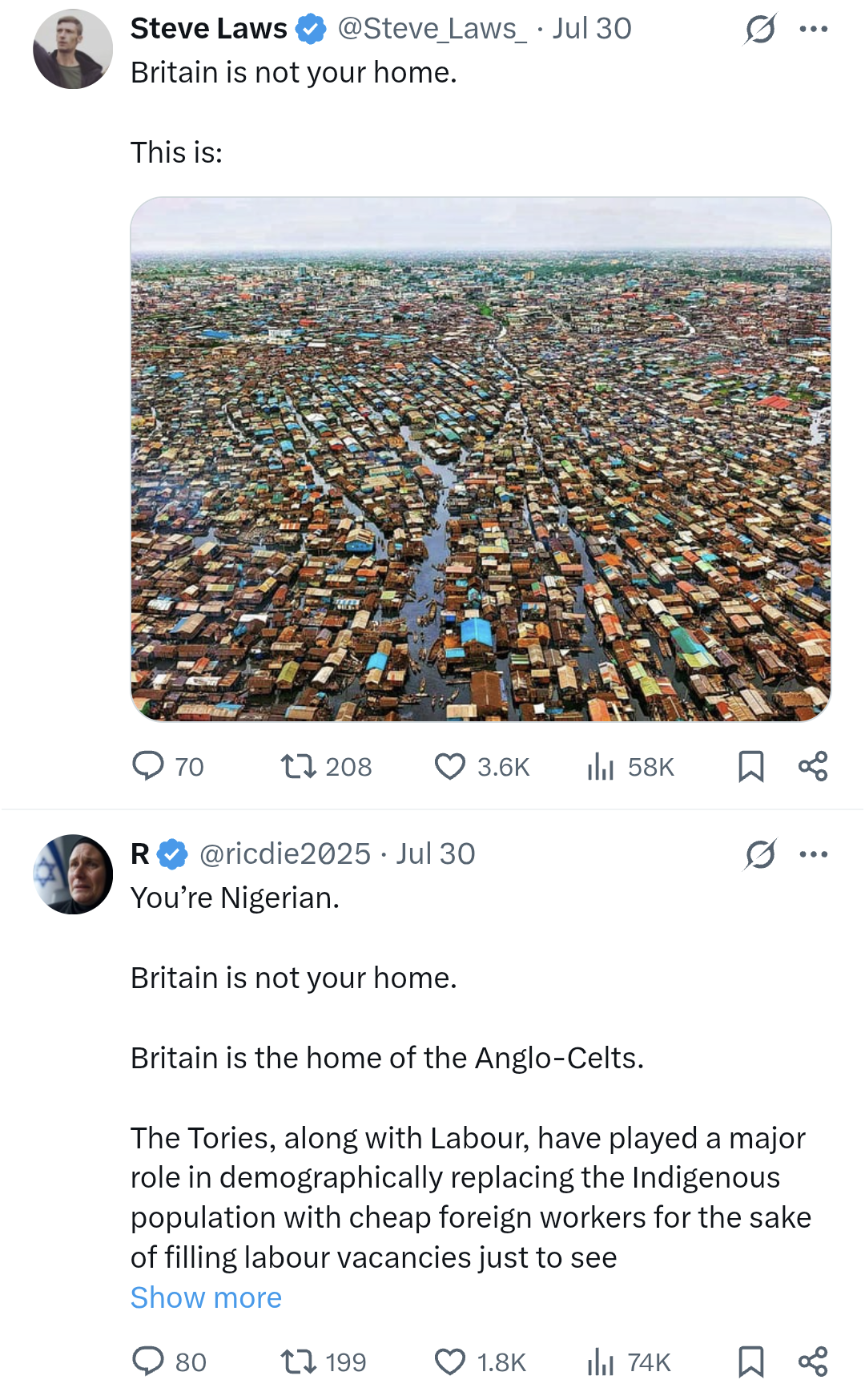Open Steve Laws' profile avatar
This screenshot has height=1400, width=865.
pos(73,49)
